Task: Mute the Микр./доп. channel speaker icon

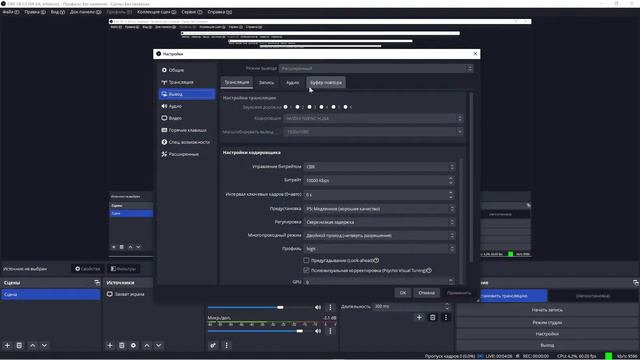Action: 318,331
